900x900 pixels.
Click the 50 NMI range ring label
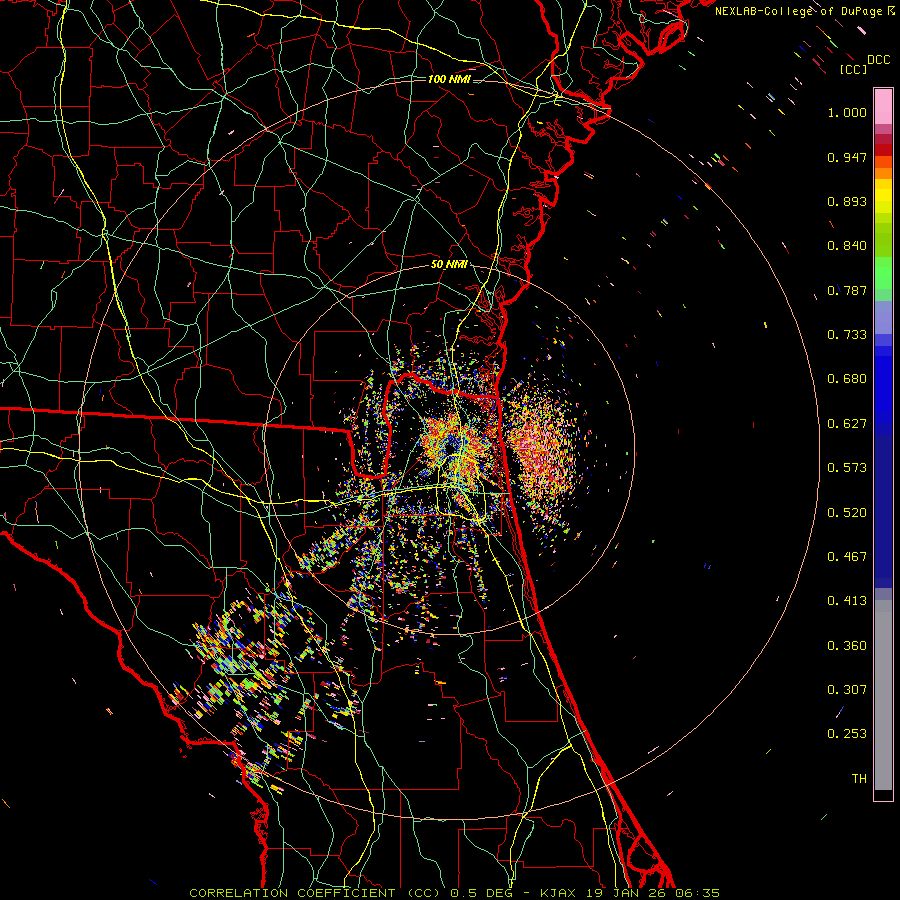449,265
